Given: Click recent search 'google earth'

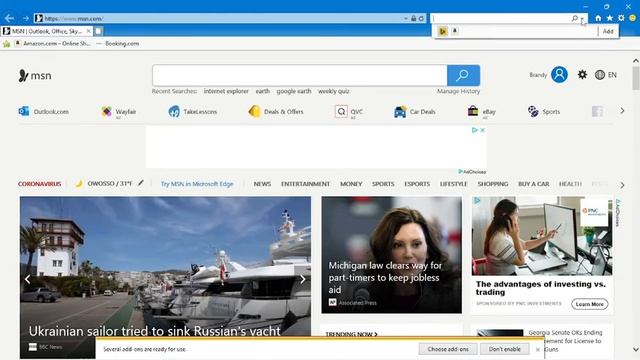Looking at the screenshot, I should point(294,91).
